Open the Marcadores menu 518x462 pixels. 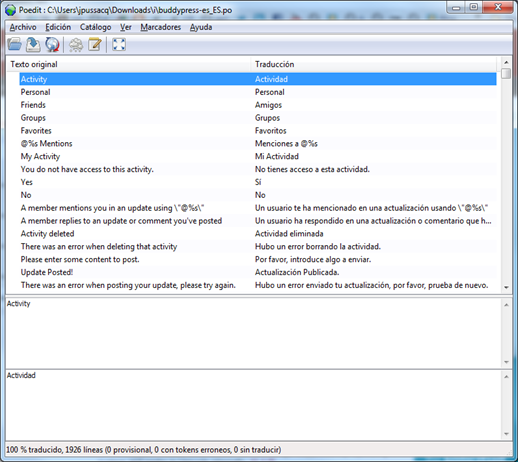coord(161,27)
